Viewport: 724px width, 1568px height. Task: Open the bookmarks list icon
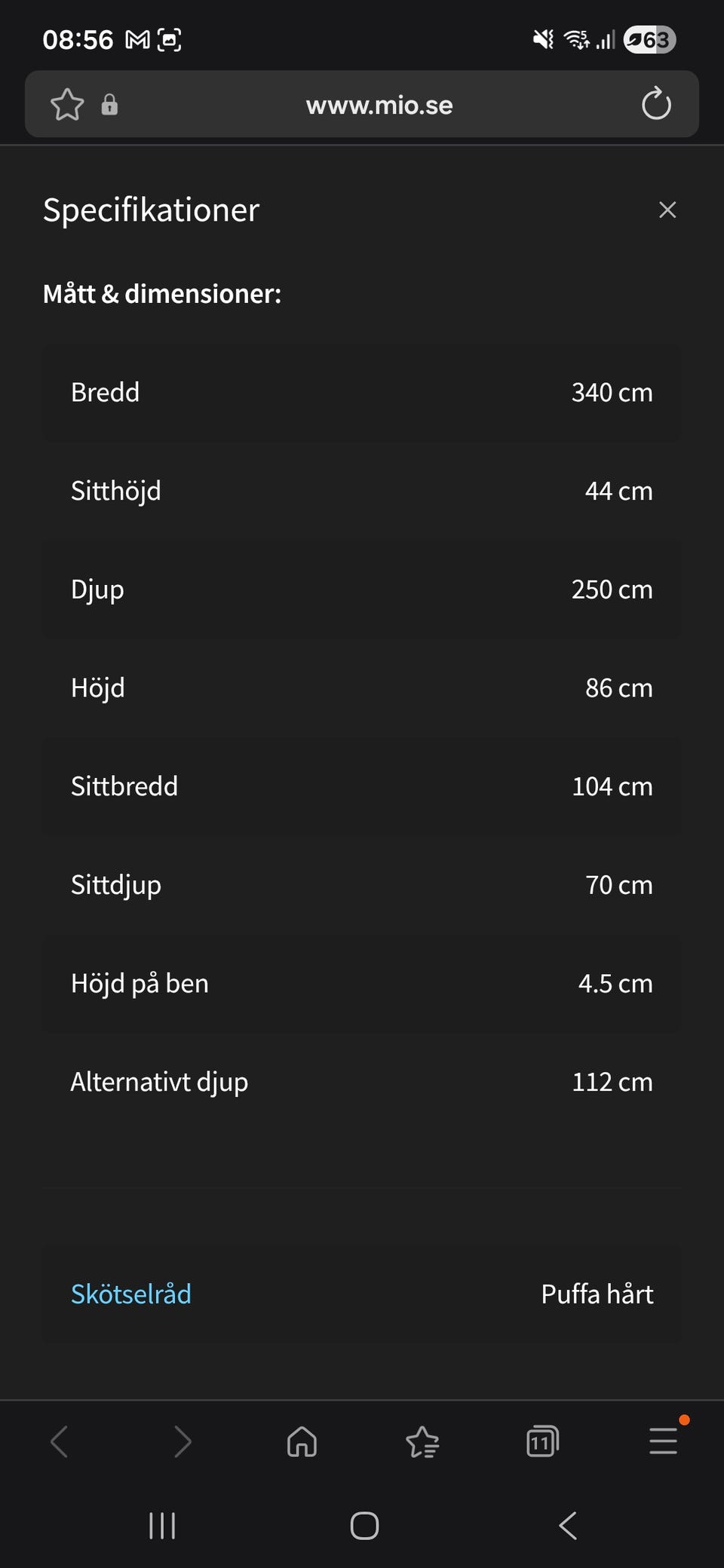[x=422, y=1441]
